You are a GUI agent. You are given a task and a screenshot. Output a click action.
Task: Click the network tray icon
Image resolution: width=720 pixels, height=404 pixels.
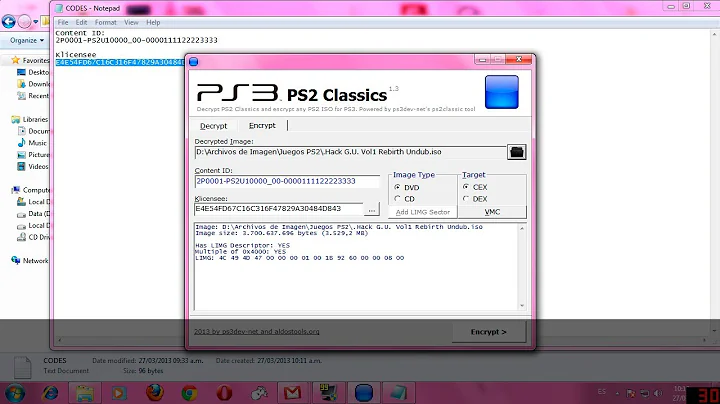click(645, 393)
